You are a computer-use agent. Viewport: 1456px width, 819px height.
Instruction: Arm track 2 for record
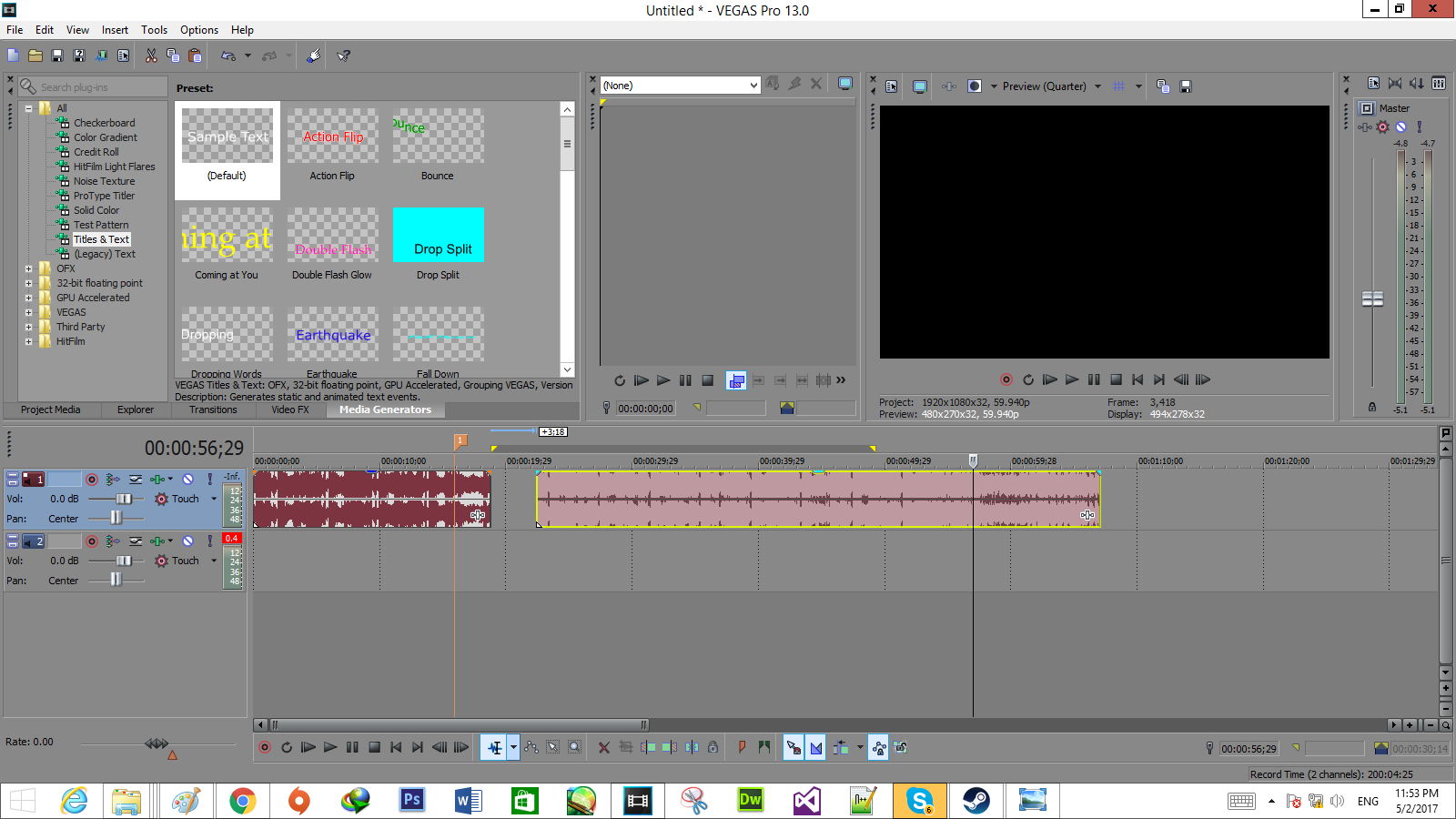point(92,541)
